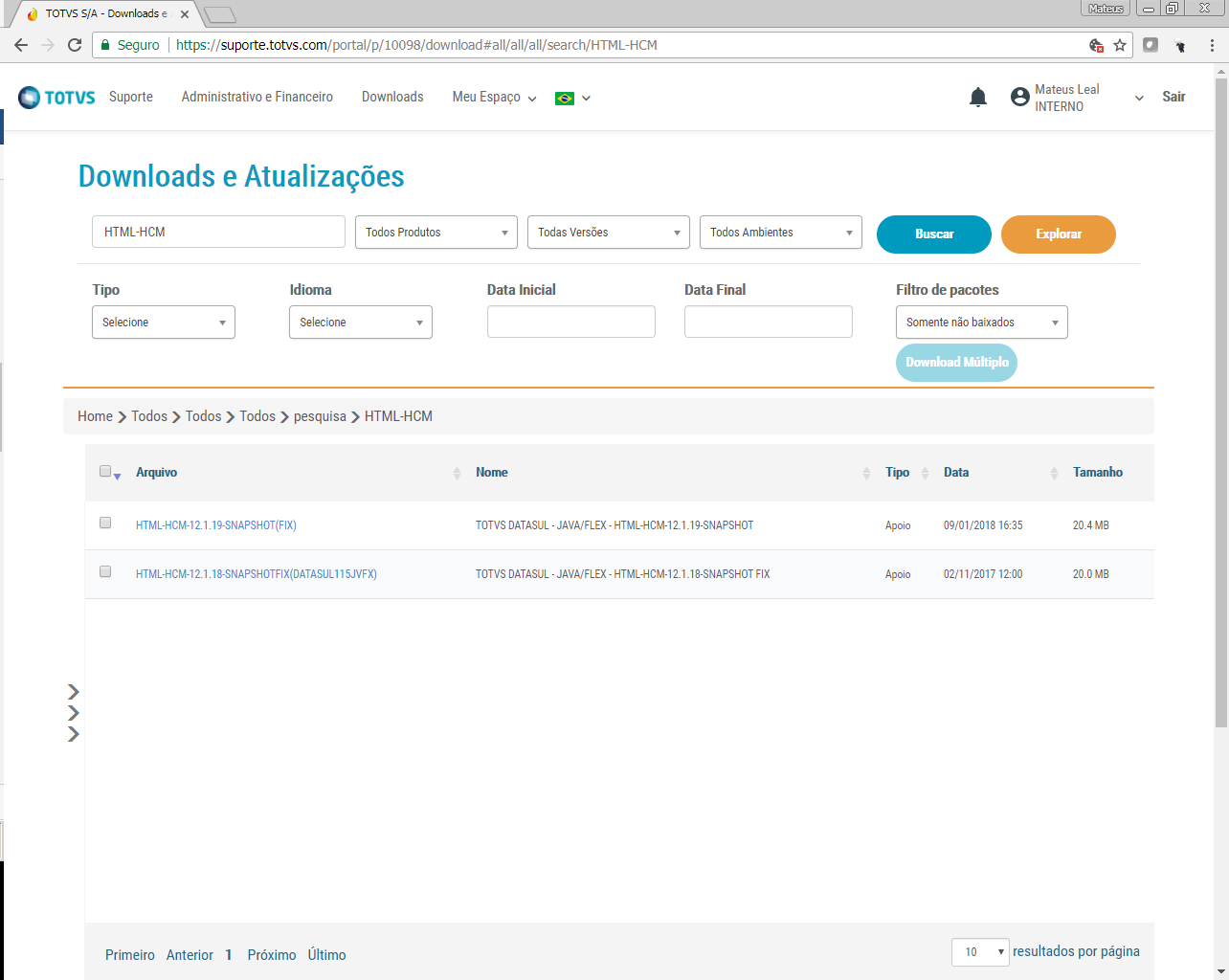Expand the language chevron beside the flag
The width and height of the screenshot is (1229, 980).
586,98
